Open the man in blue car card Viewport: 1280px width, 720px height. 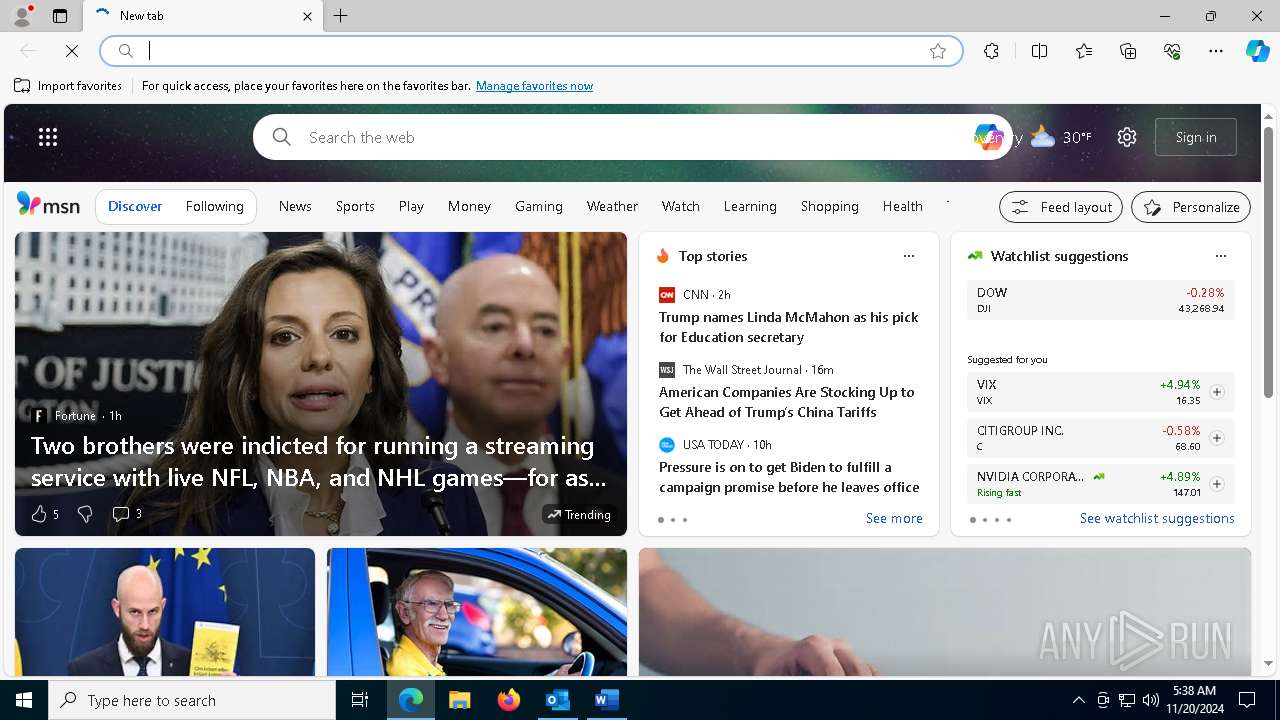[477, 612]
